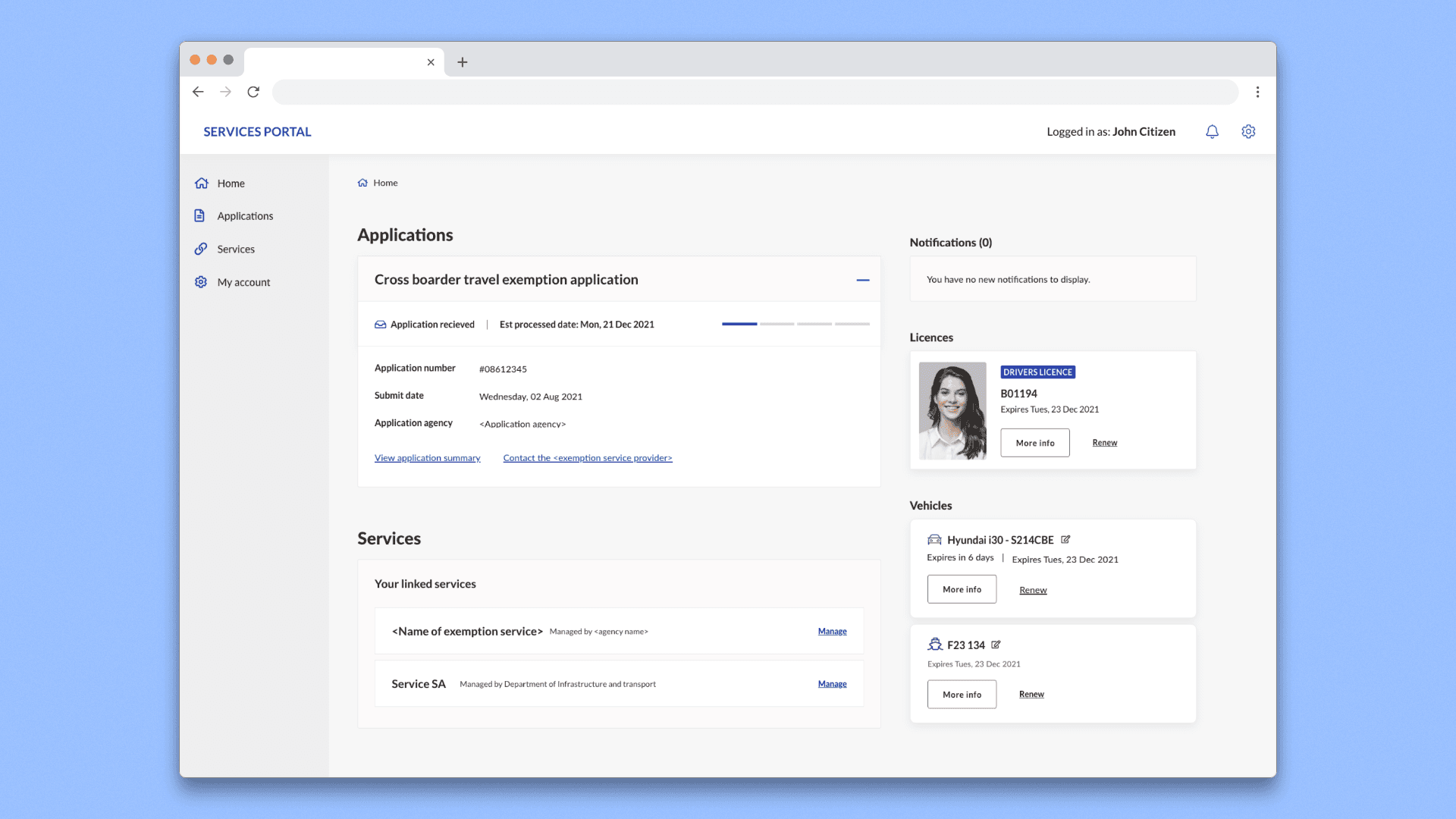Open settings gear icon in header
This screenshot has width=1456, height=819.
pos(1248,132)
